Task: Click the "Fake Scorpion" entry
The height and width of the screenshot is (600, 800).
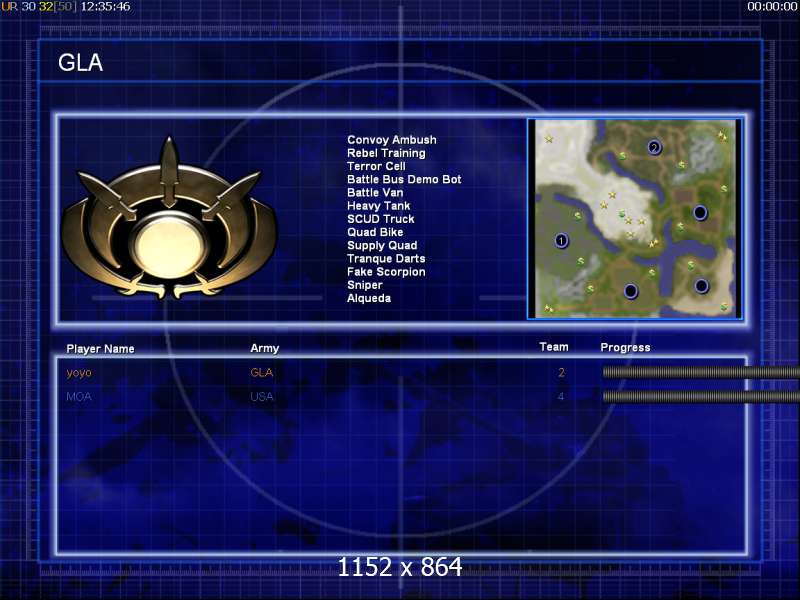Action: click(x=386, y=272)
